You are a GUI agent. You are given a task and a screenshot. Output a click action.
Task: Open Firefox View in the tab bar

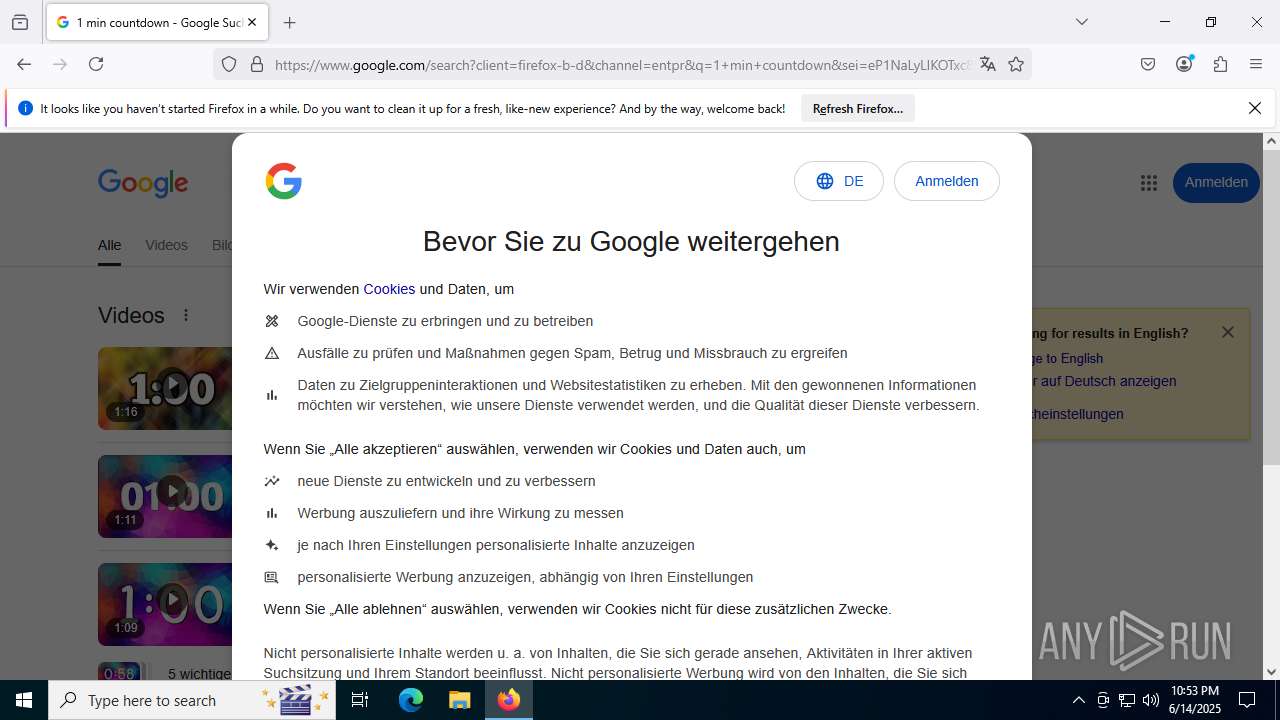(20, 22)
